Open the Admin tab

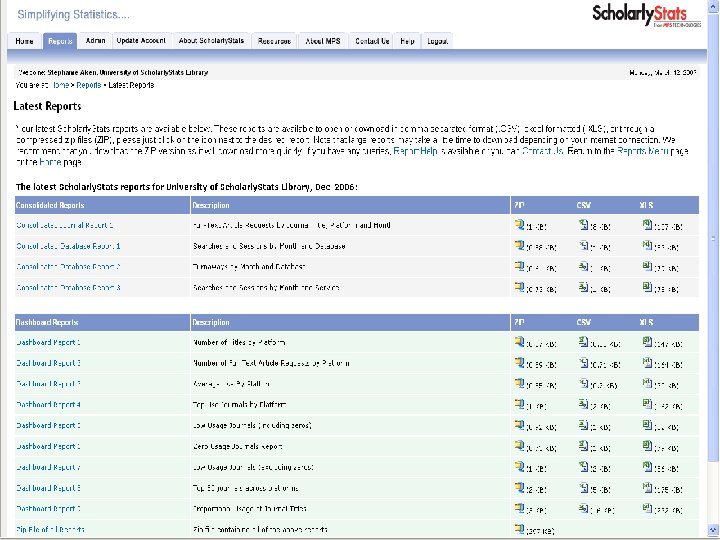96,41
